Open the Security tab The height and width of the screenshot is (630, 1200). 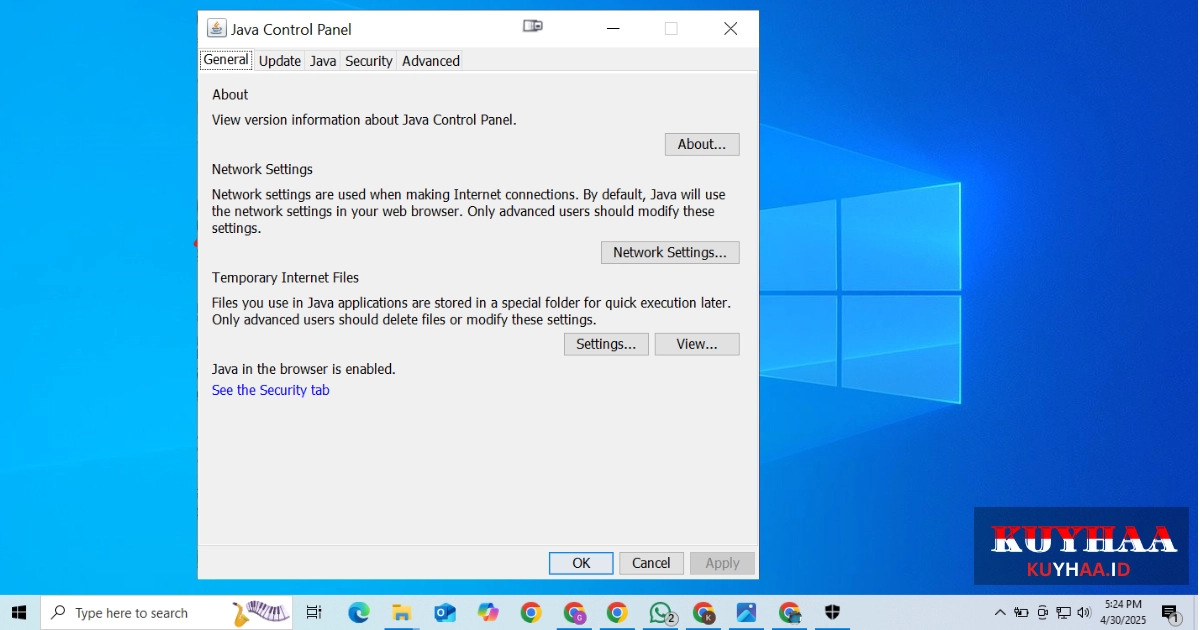coord(369,61)
